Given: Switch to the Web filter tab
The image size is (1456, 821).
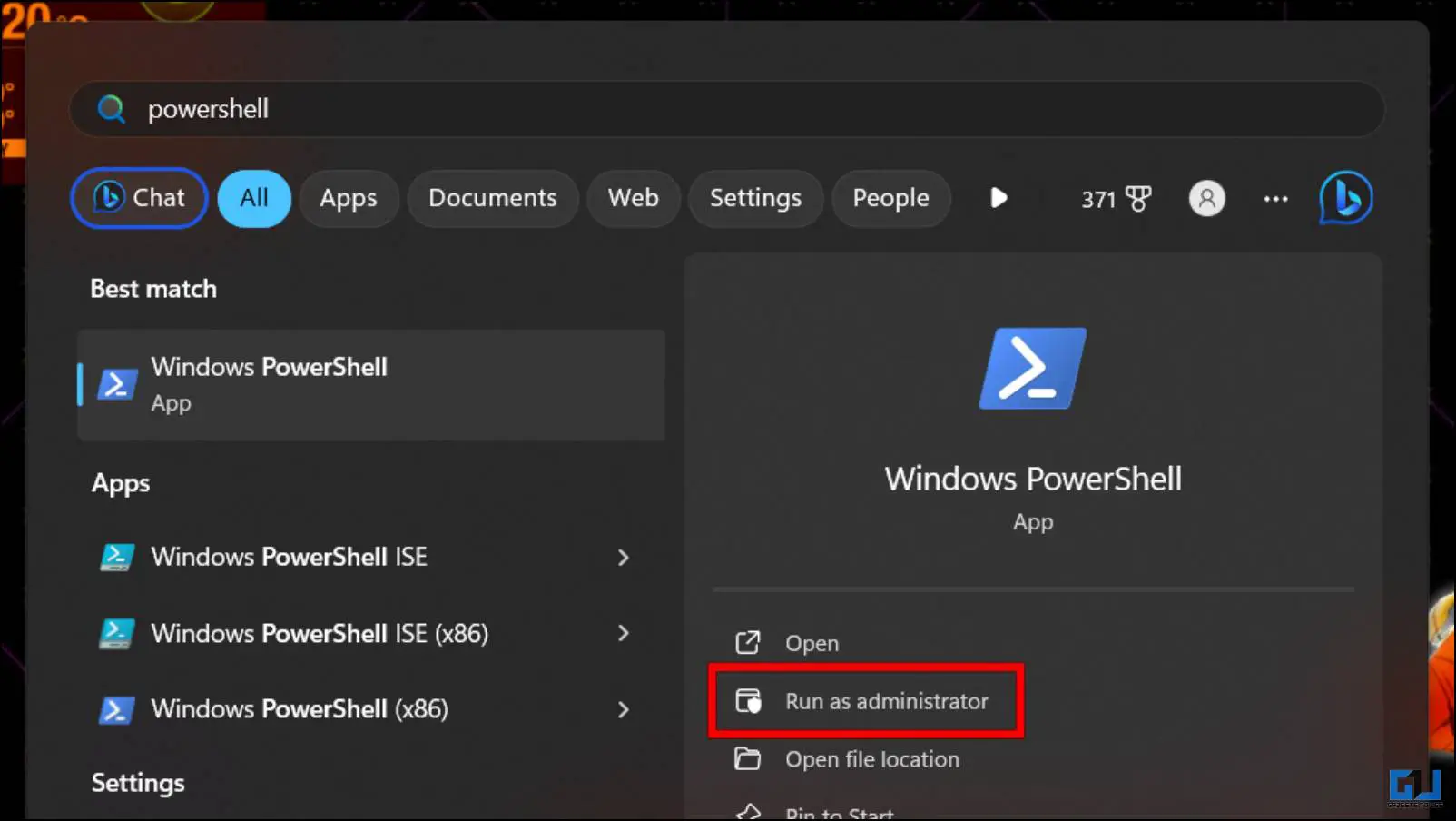Looking at the screenshot, I should coord(634,198).
